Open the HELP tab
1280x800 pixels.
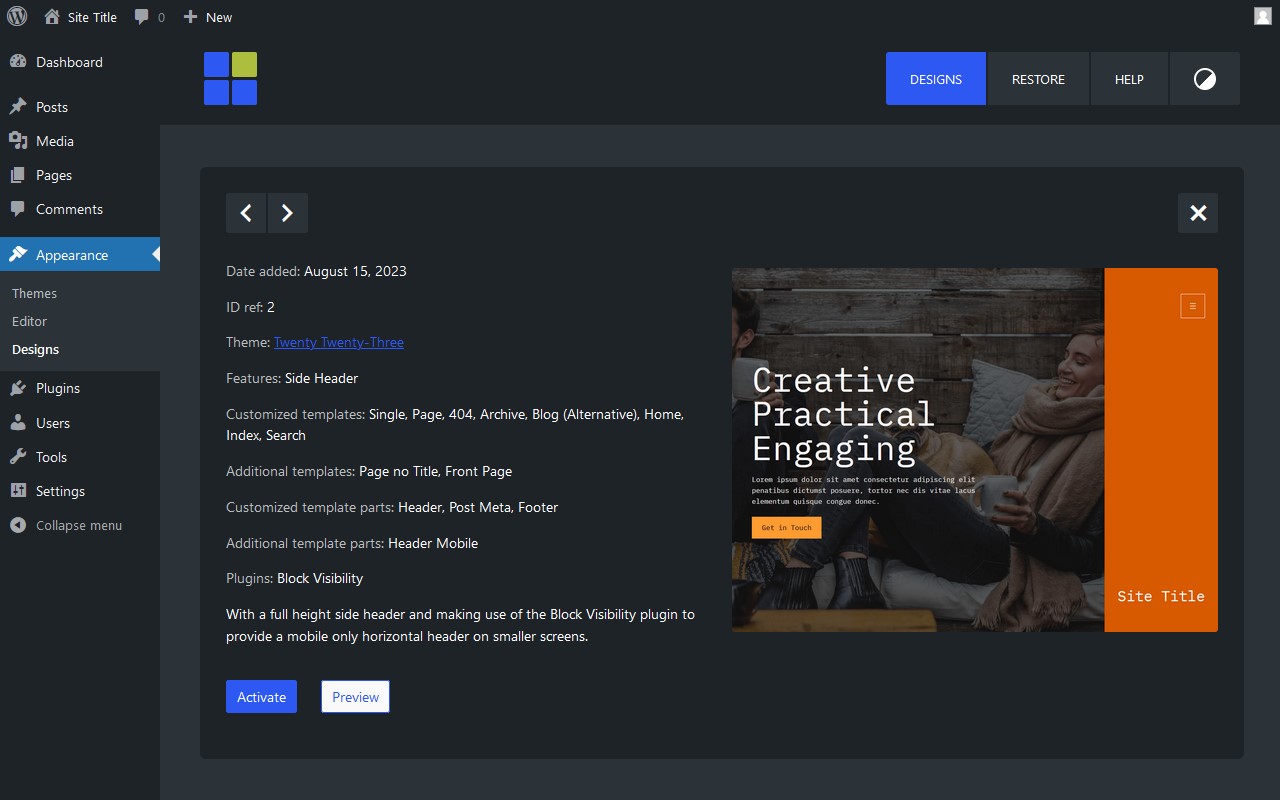click(x=1129, y=79)
